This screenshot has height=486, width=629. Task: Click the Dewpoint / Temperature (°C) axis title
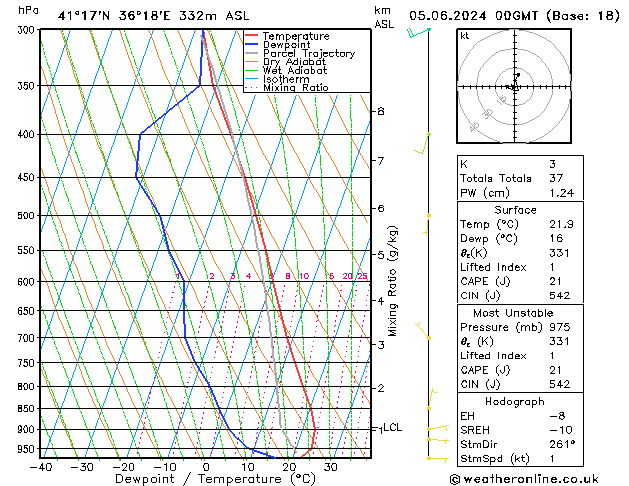click(215, 479)
